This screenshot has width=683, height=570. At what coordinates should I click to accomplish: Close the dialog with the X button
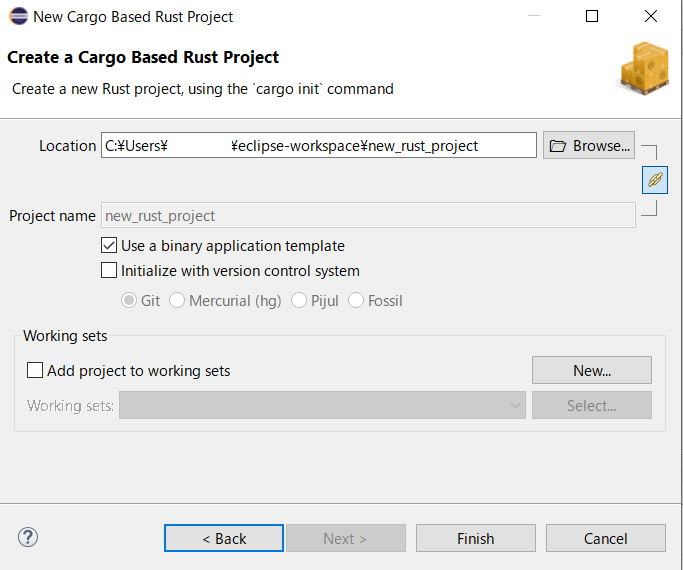[x=651, y=17]
